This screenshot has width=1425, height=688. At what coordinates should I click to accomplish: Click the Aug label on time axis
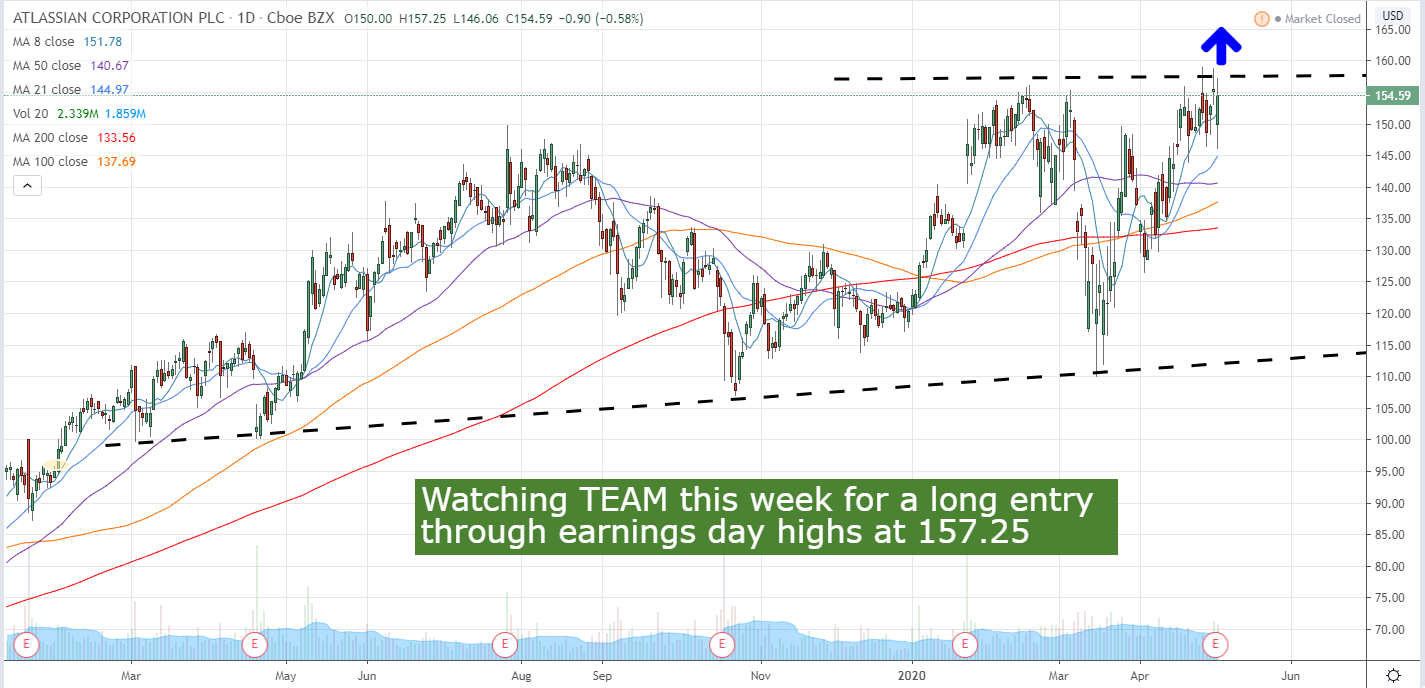[x=520, y=674]
